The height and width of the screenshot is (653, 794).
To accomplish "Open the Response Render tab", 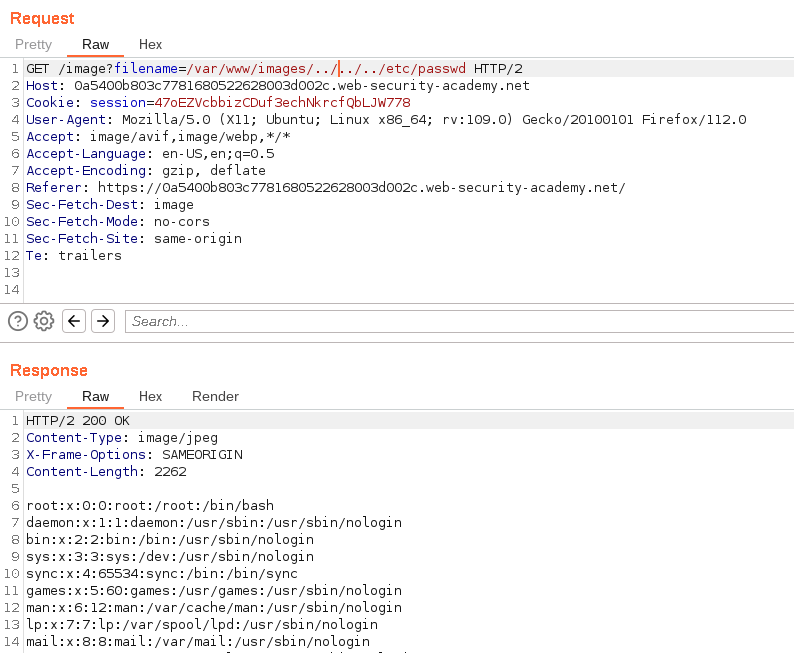I will (215, 396).
